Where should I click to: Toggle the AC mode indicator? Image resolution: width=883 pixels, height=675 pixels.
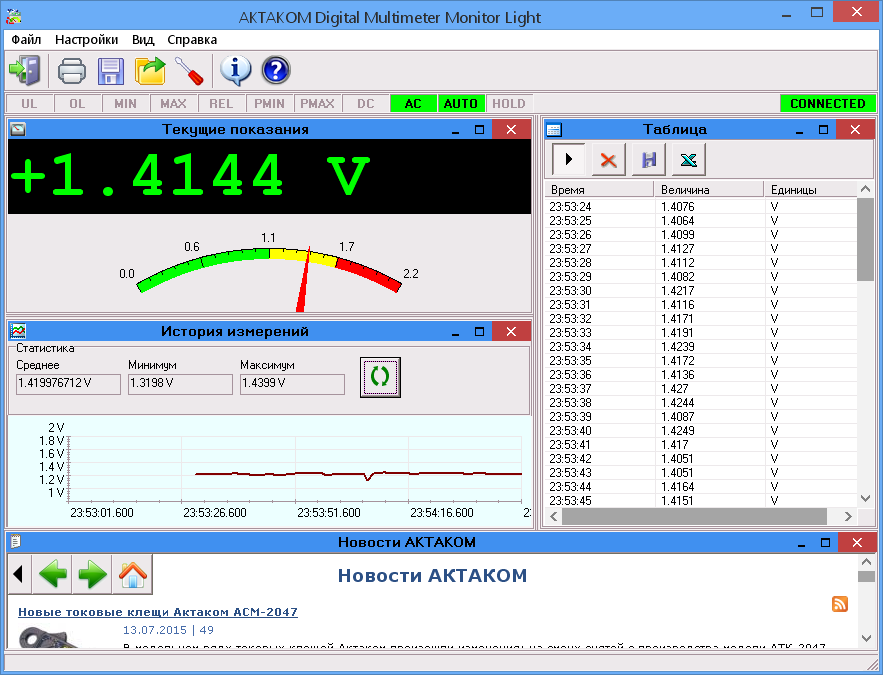pyautogui.click(x=413, y=104)
